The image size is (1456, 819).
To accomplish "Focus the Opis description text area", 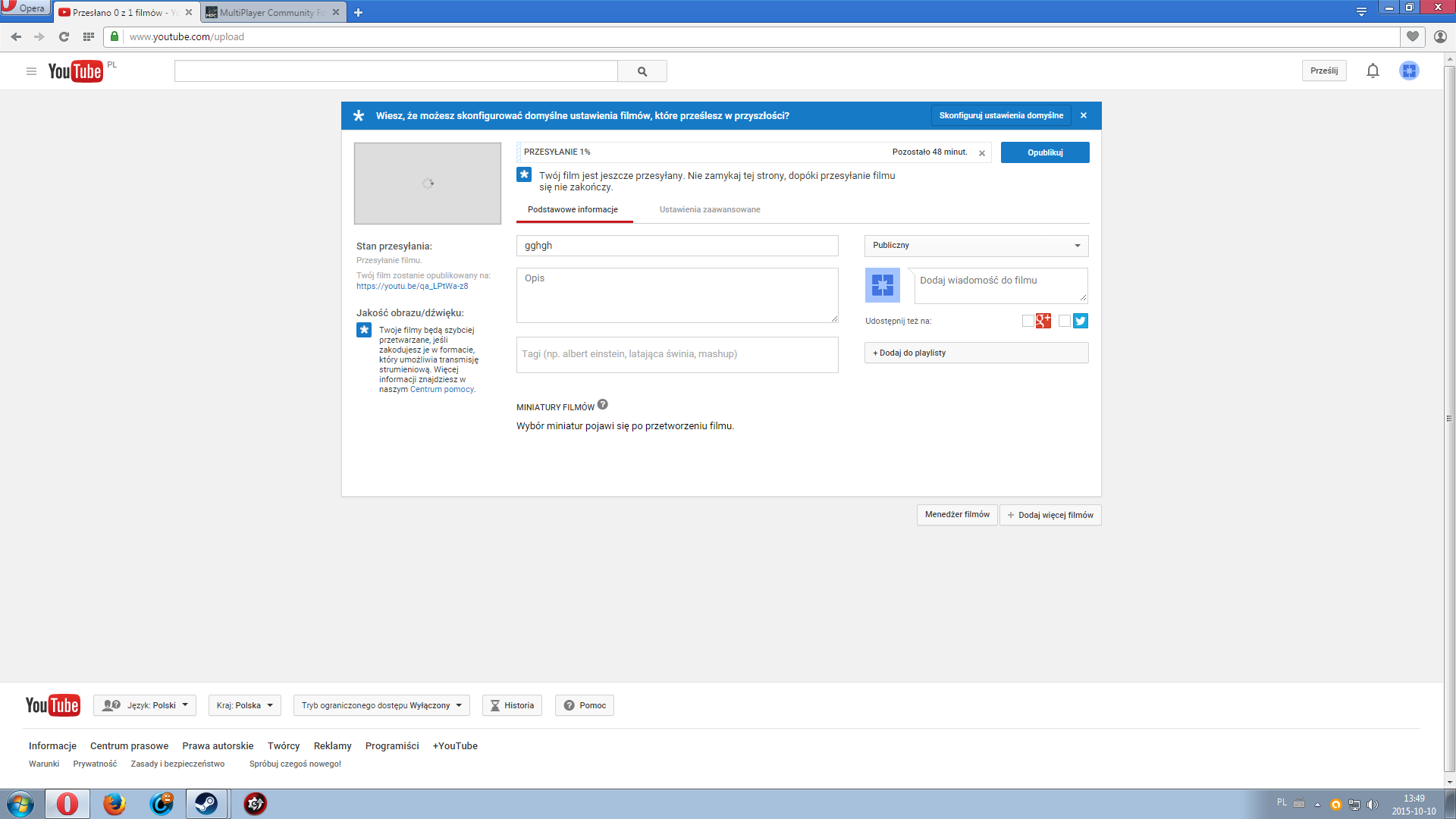I will click(677, 295).
